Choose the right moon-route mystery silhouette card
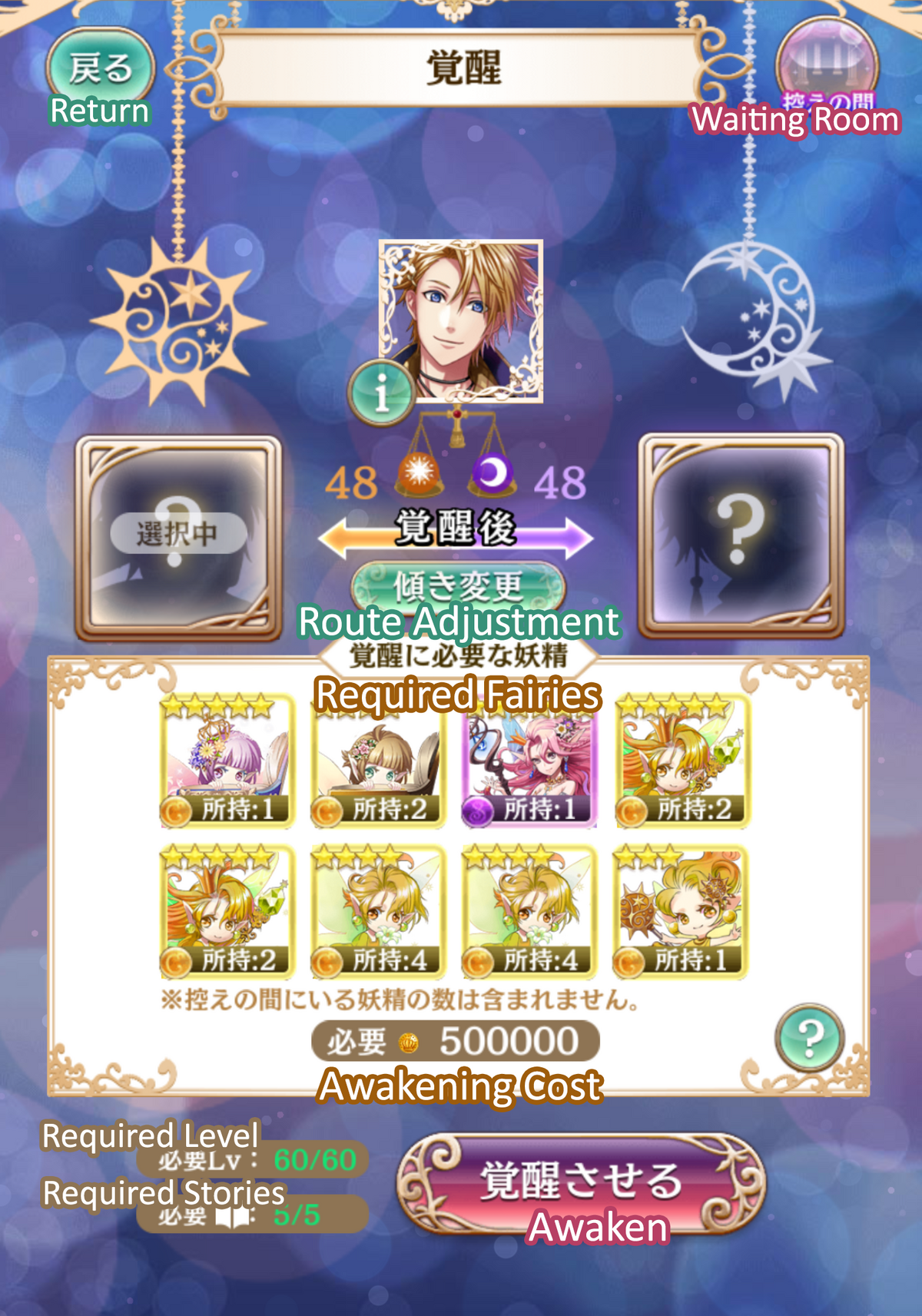 click(x=741, y=536)
